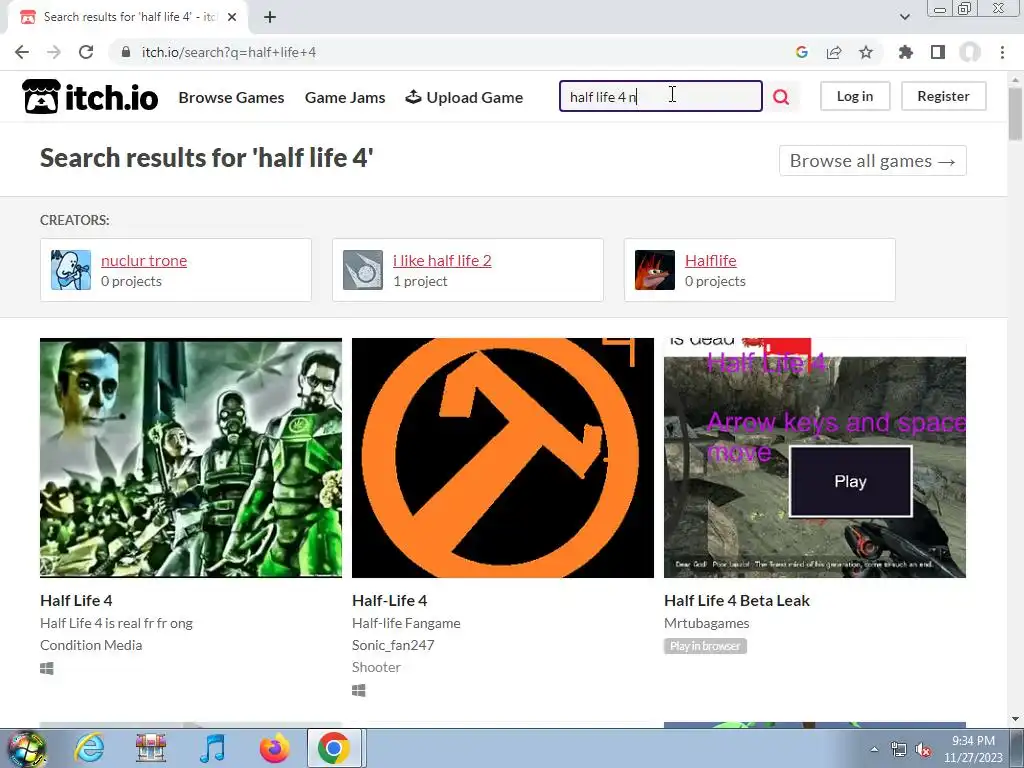Launch Firefox from the taskbar
This screenshot has height=768, width=1024.
coord(274,748)
